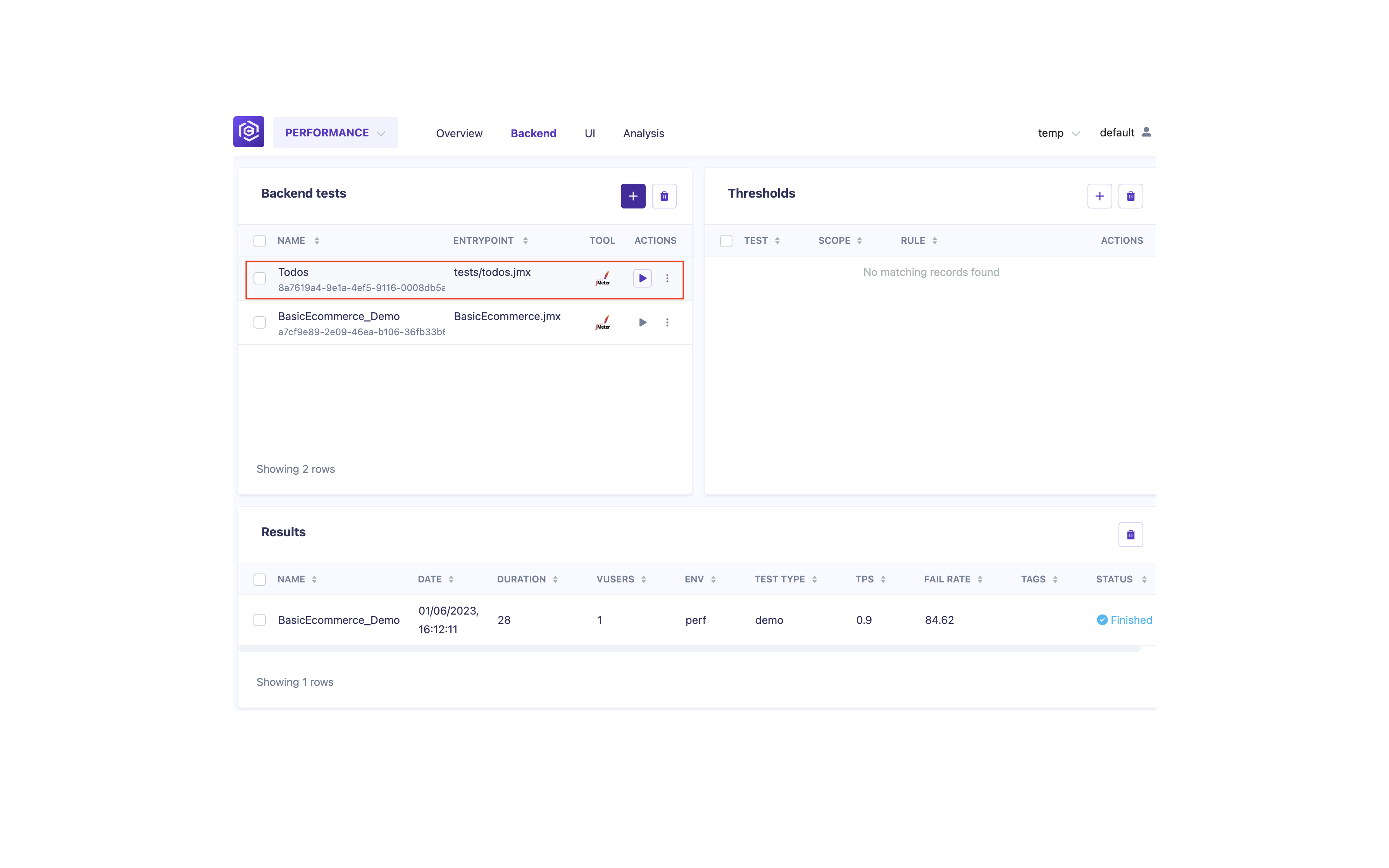1389x868 pixels.
Task: Go to the Overview tab
Action: [459, 133]
